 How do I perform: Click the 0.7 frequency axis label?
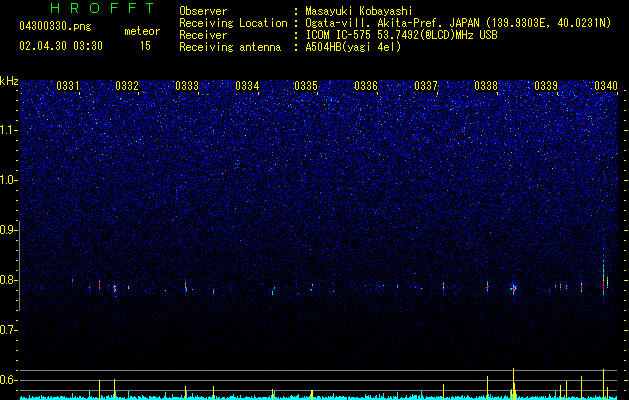8,330
